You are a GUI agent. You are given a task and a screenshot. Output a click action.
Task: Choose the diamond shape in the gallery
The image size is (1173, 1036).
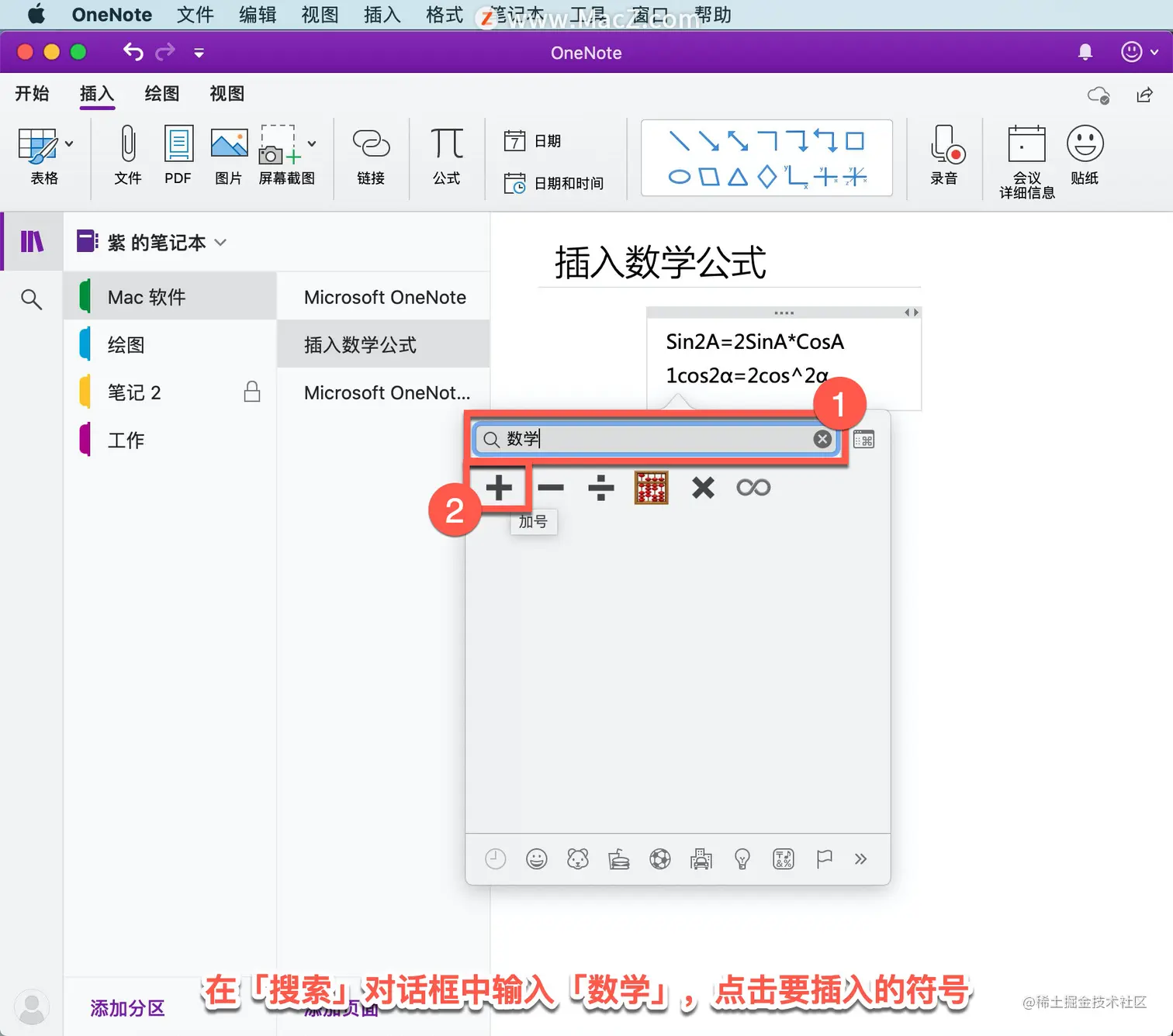pos(766,177)
